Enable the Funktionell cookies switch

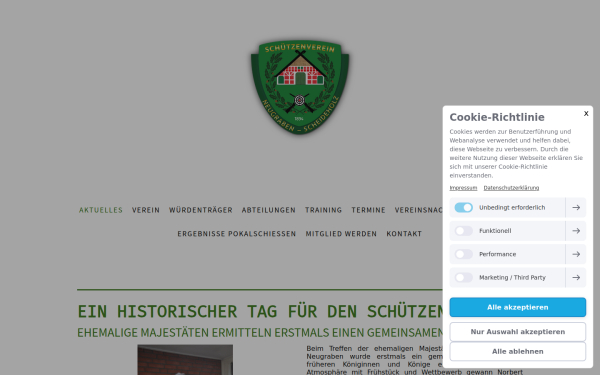tap(464, 231)
